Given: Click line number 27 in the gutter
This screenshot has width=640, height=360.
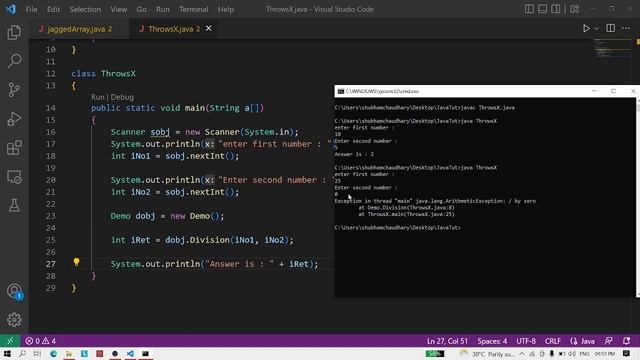Looking at the screenshot, I should point(51,264).
